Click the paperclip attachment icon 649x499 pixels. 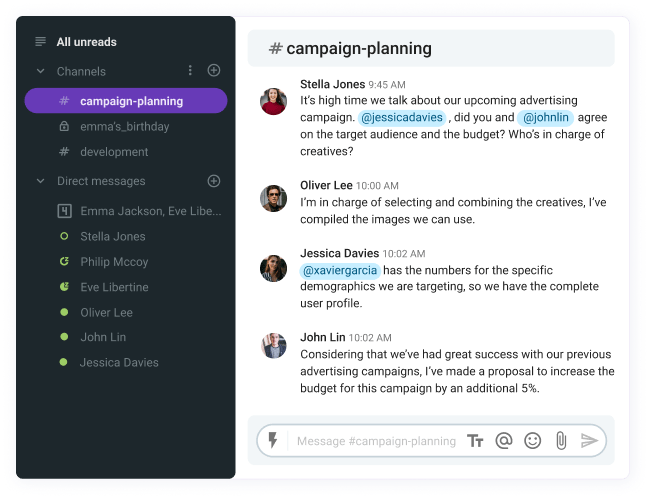click(x=561, y=441)
